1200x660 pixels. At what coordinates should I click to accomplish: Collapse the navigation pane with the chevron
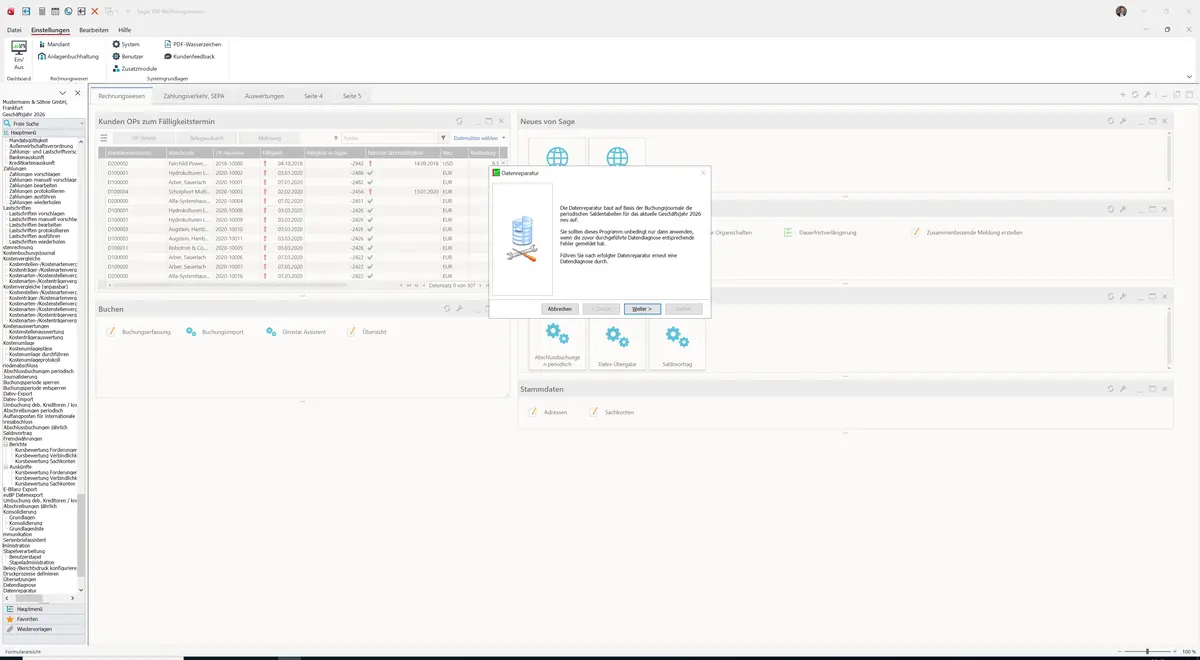click(63, 93)
